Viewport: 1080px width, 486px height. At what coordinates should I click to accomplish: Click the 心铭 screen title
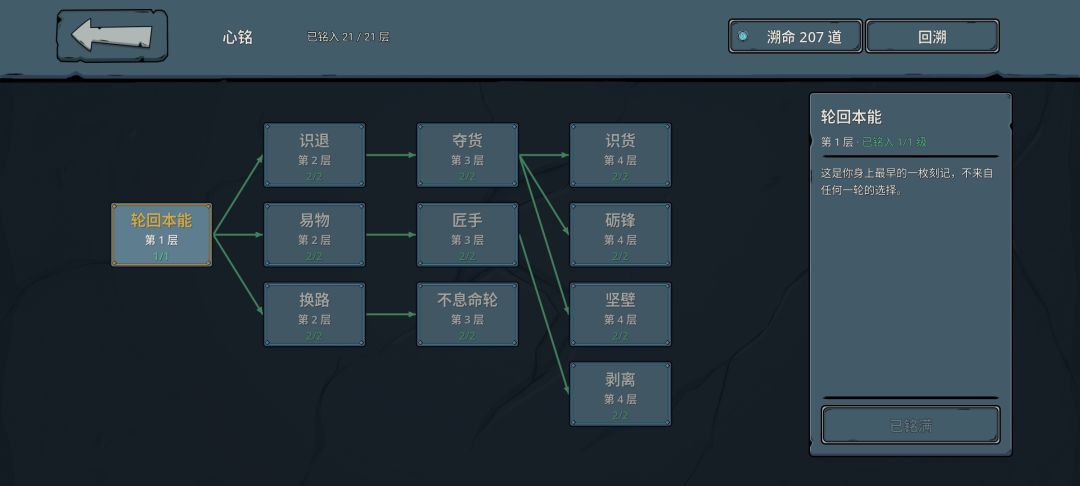point(238,37)
